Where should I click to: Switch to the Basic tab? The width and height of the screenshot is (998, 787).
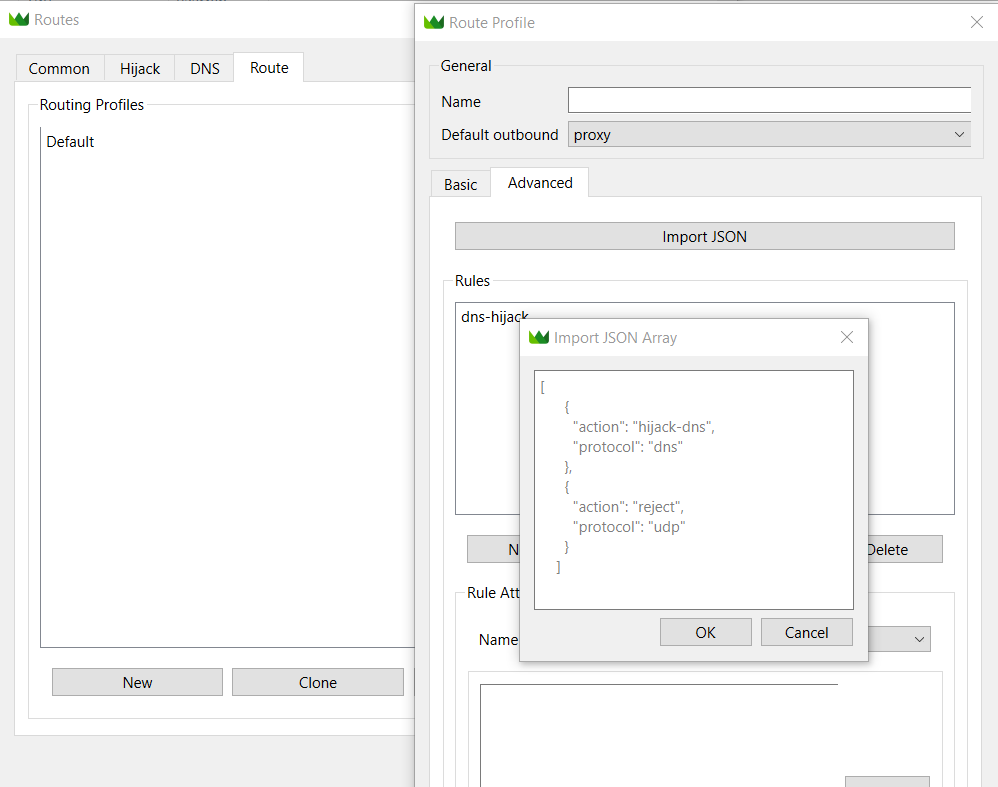click(x=461, y=184)
